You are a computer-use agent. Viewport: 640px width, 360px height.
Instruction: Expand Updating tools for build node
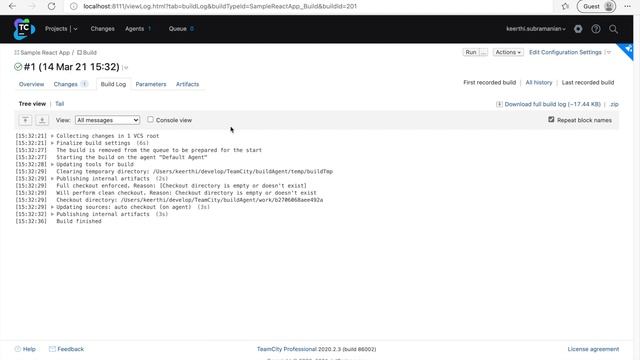pyautogui.click(x=52, y=164)
